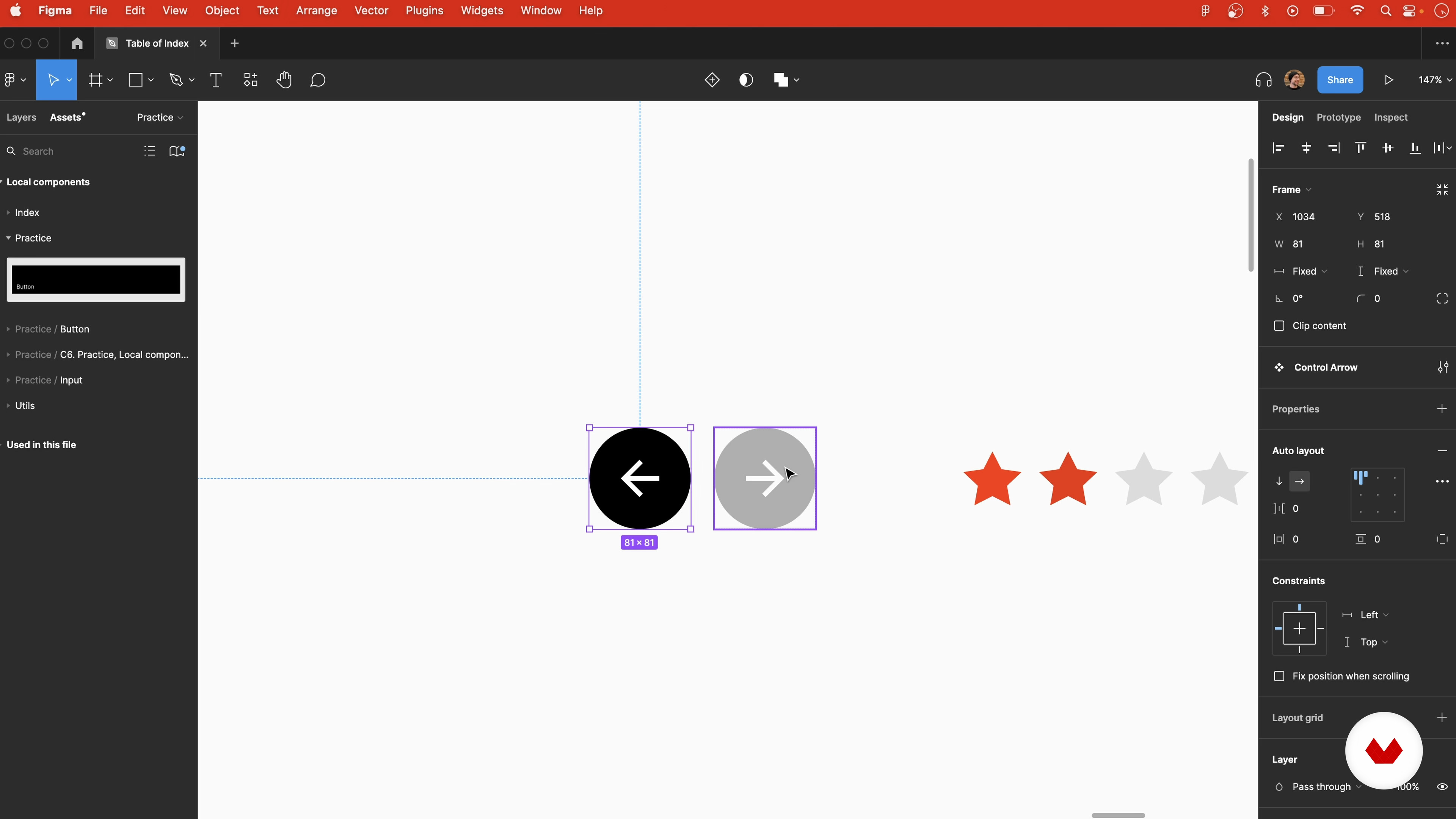The width and height of the screenshot is (1456, 819).
Task: Click the Resize to fit icon
Action: 1442,190
